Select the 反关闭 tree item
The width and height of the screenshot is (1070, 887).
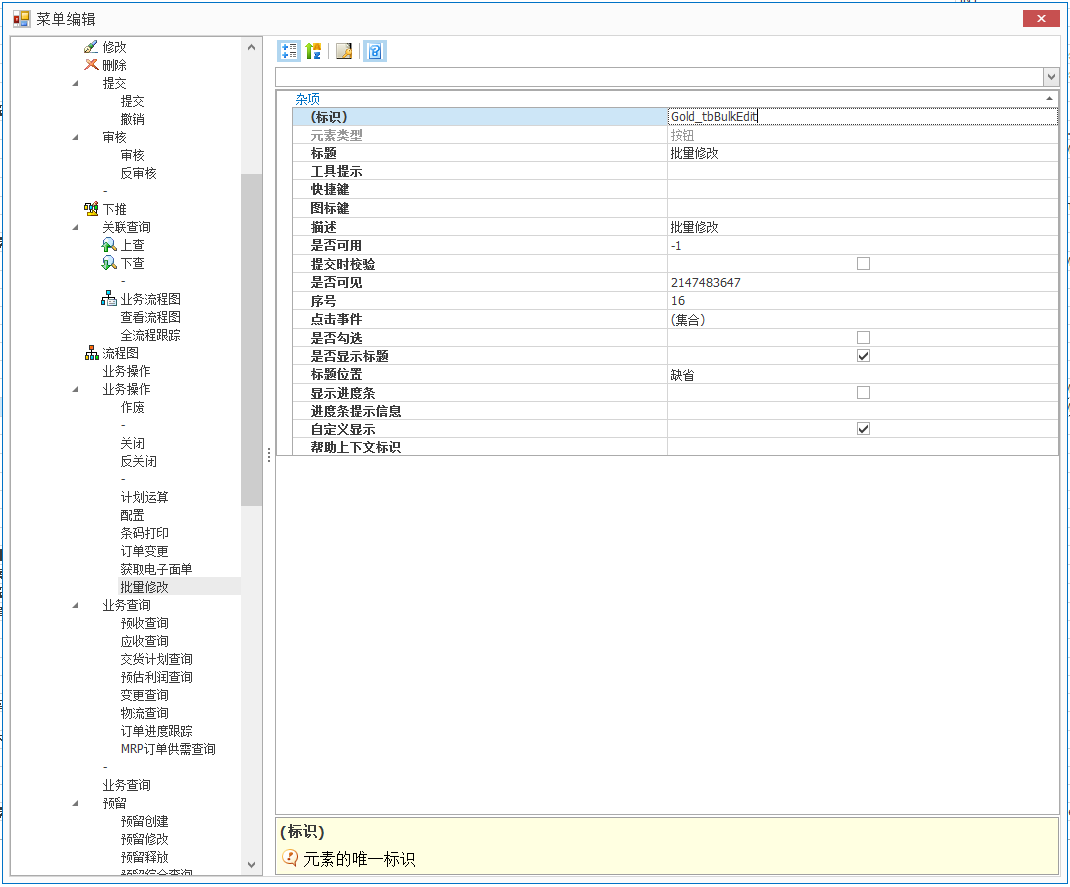139,461
